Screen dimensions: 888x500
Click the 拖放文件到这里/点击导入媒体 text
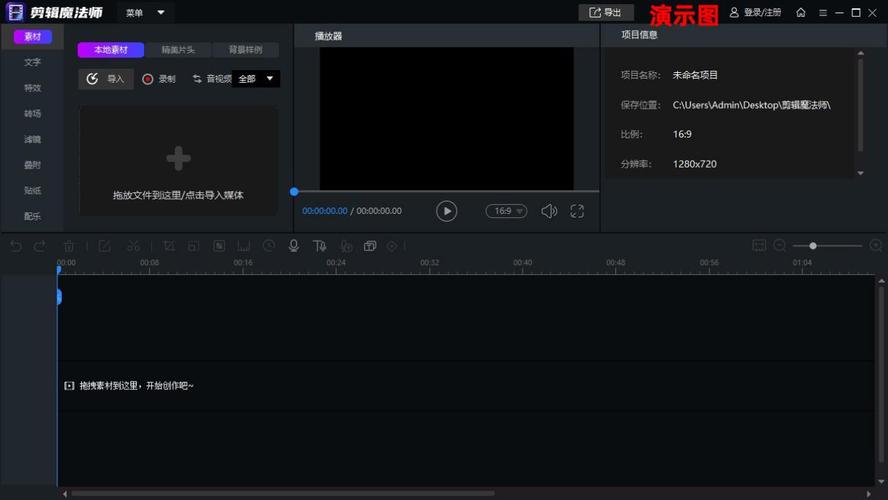(x=178, y=195)
